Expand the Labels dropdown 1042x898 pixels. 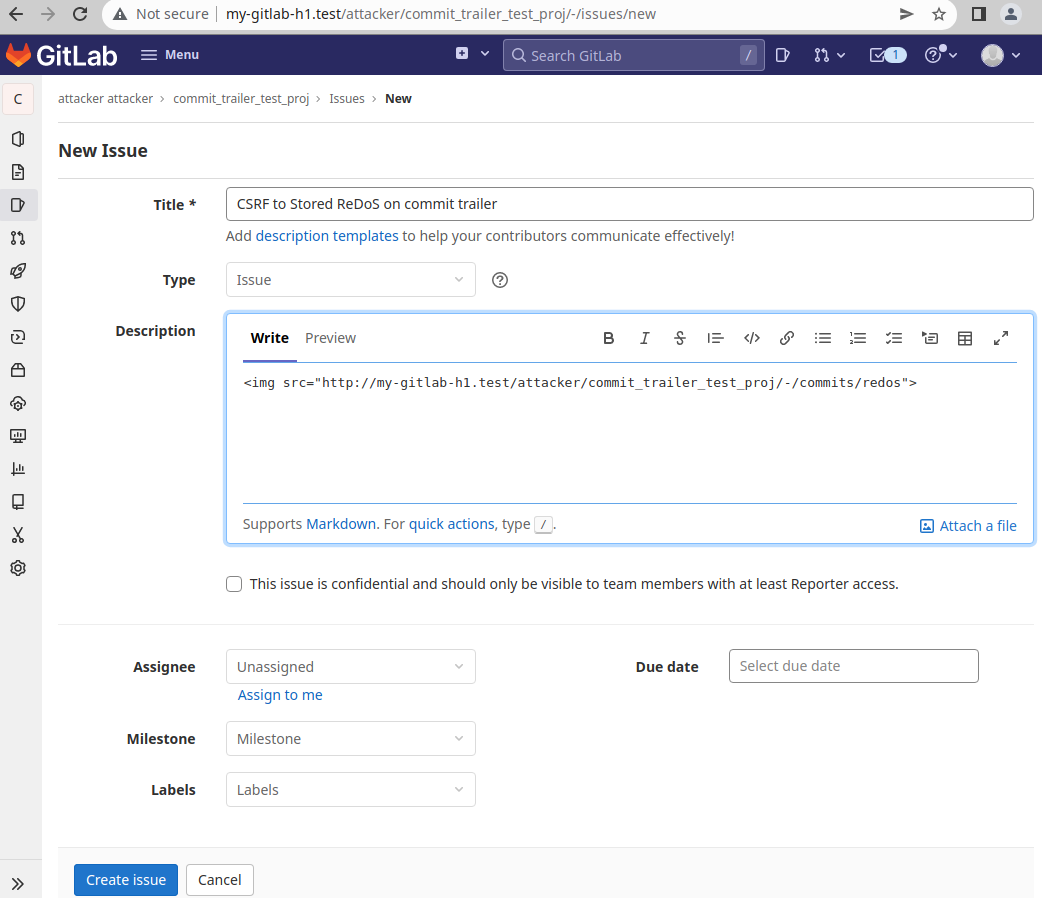pos(350,790)
